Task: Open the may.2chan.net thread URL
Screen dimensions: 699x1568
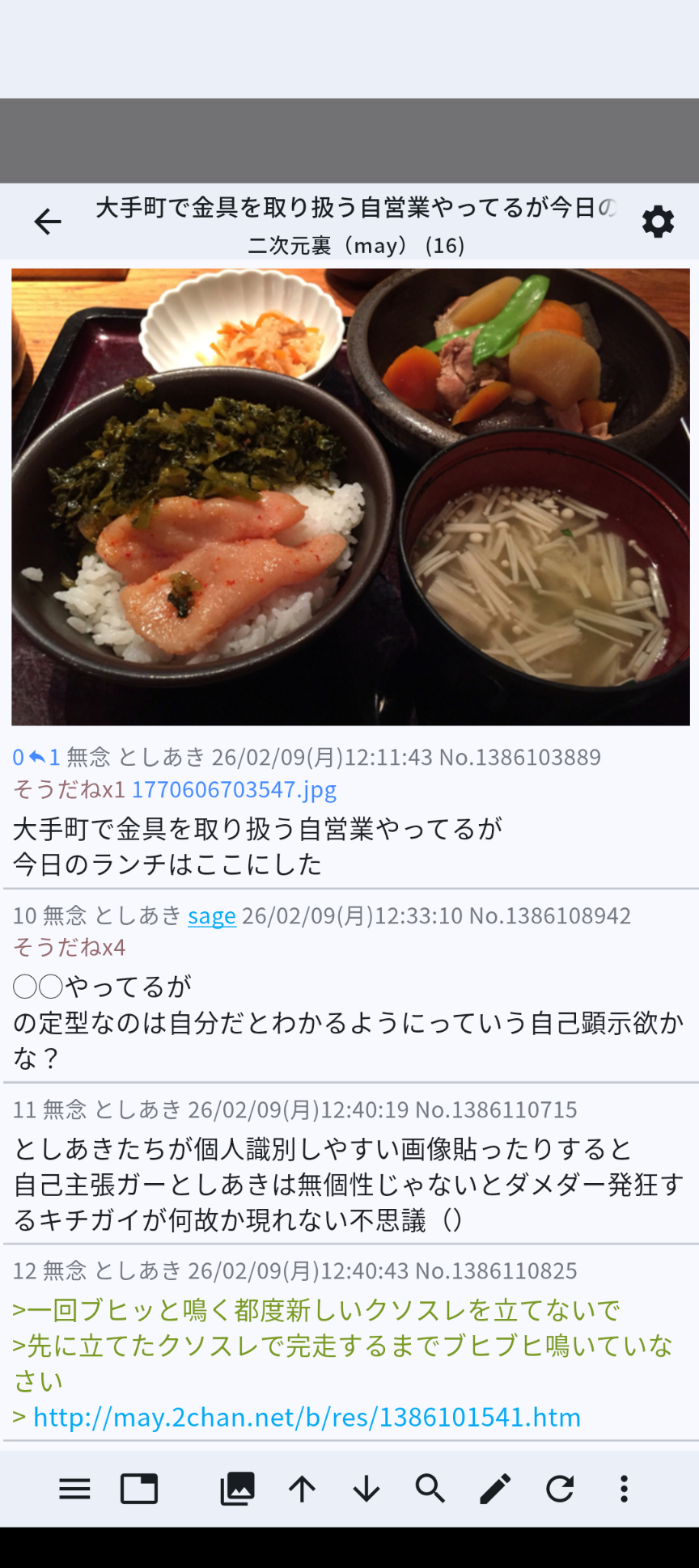Action: (307, 1417)
